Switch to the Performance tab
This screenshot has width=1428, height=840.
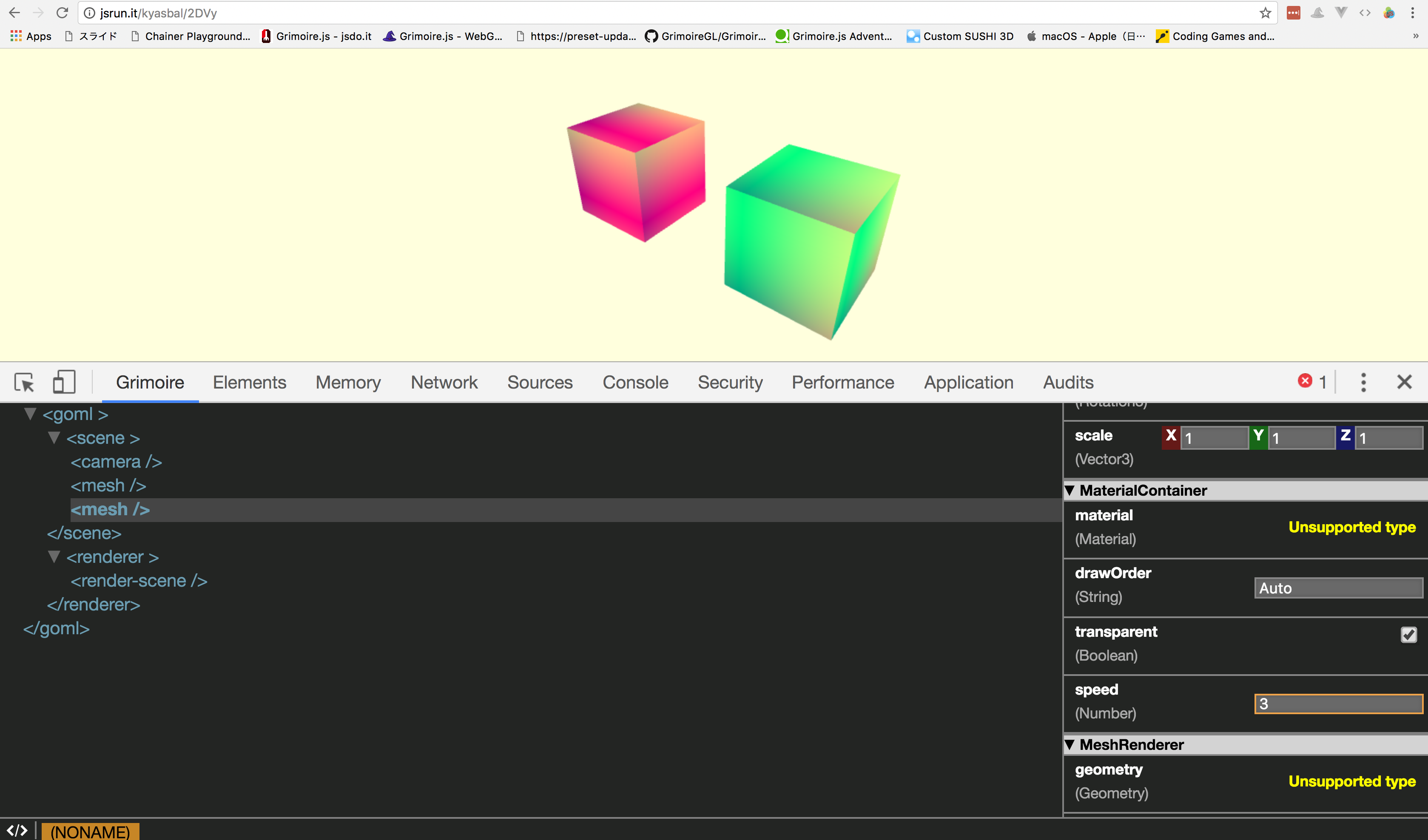[842, 382]
